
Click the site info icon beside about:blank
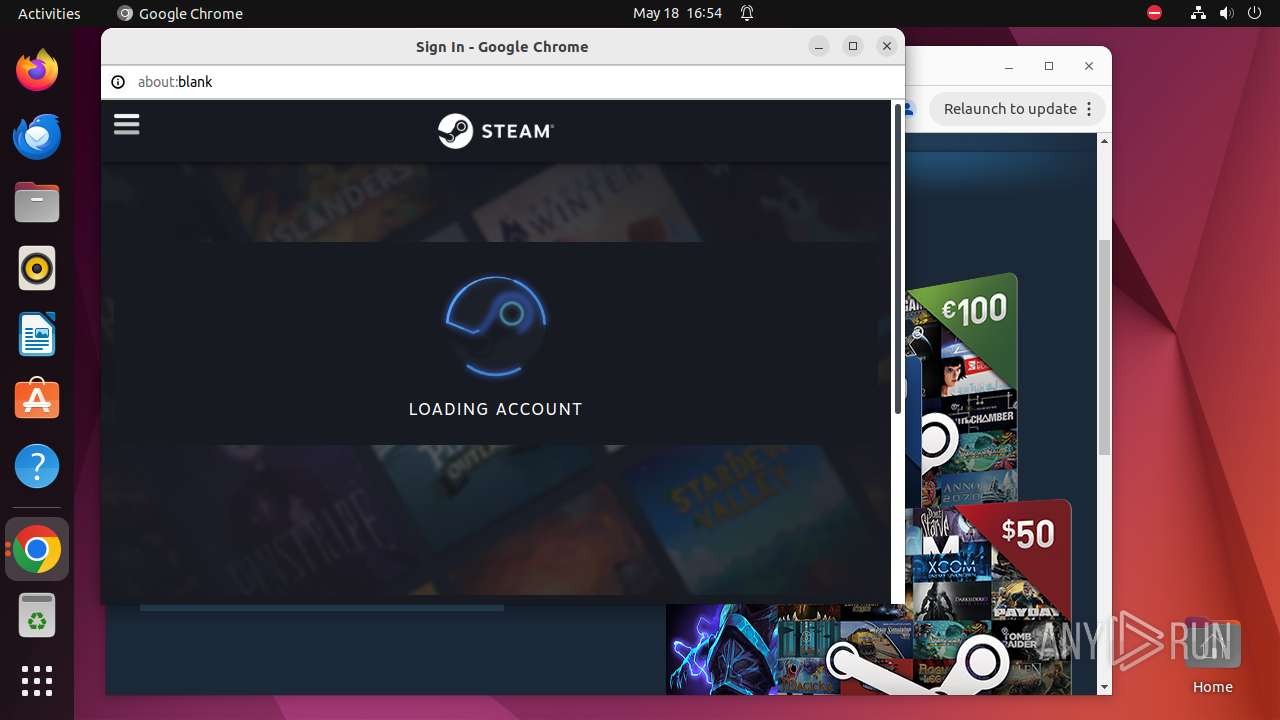[x=118, y=82]
